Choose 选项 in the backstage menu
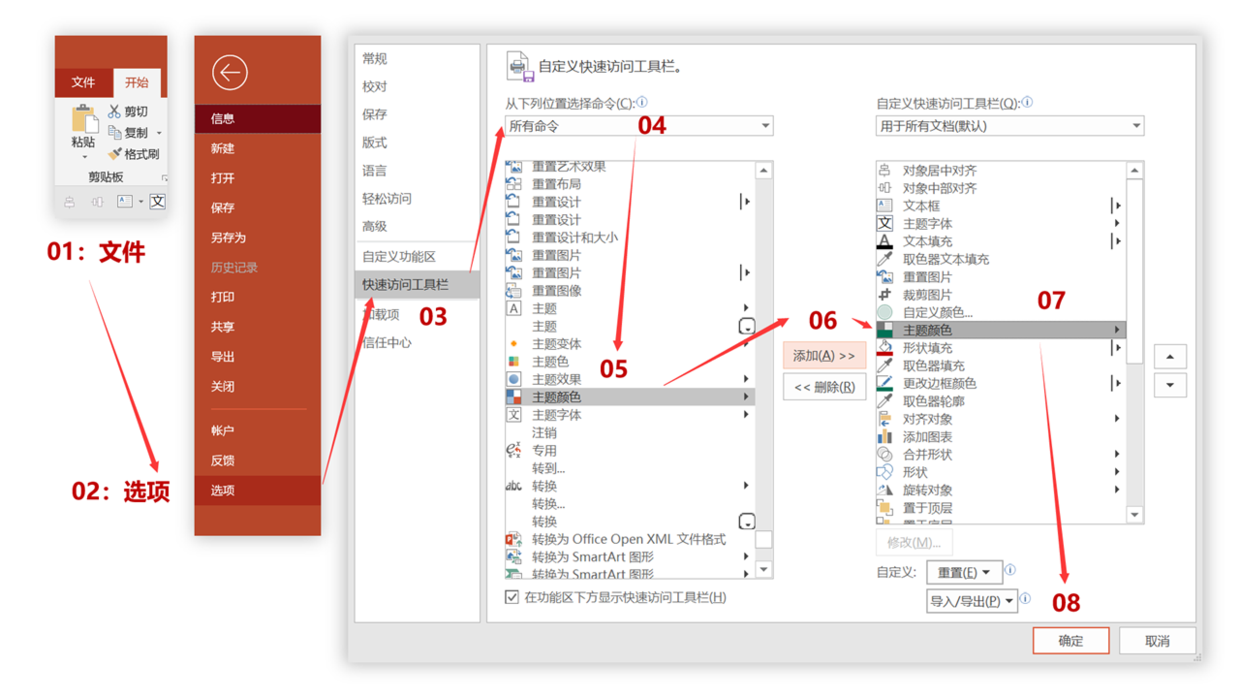 pos(258,490)
